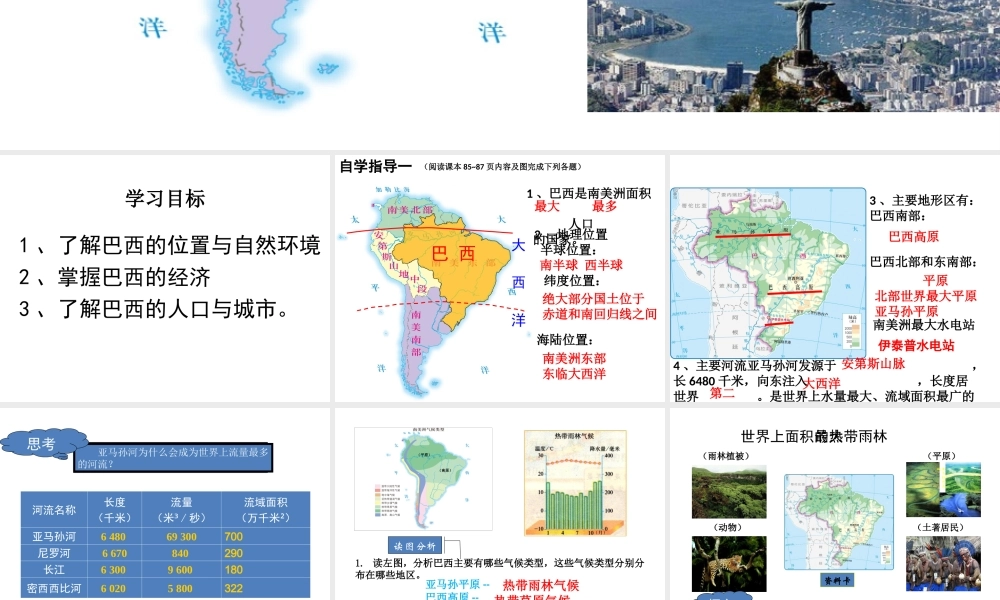Select the 土著居民 people photo
The height and width of the screenshot is (600, 1000).
coord(943,563)
